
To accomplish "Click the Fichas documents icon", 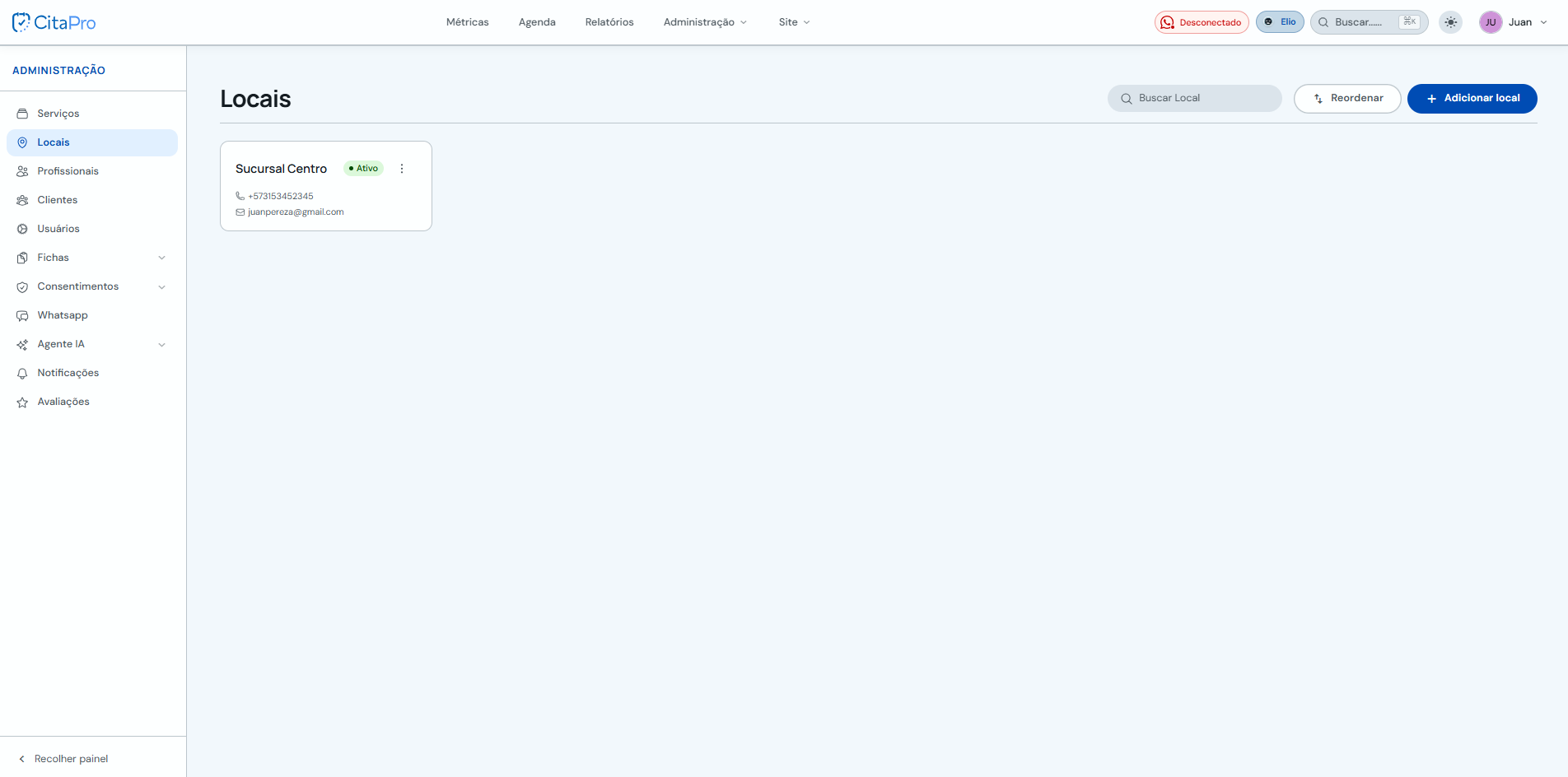I will point(22,258).
